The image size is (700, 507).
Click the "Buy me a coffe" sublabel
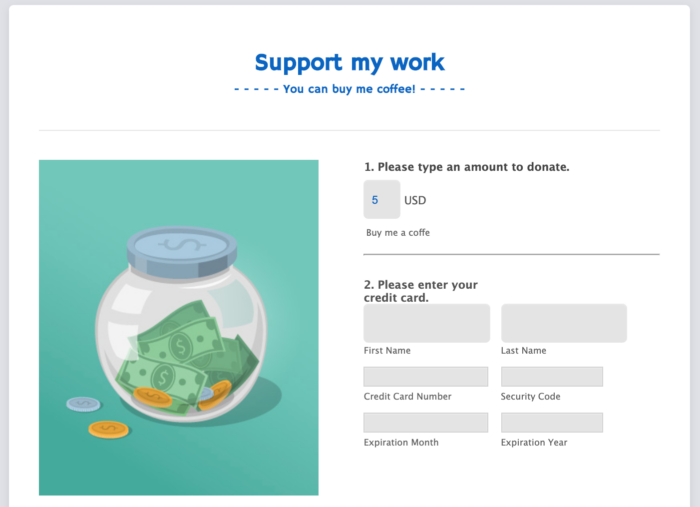(398, 233)
